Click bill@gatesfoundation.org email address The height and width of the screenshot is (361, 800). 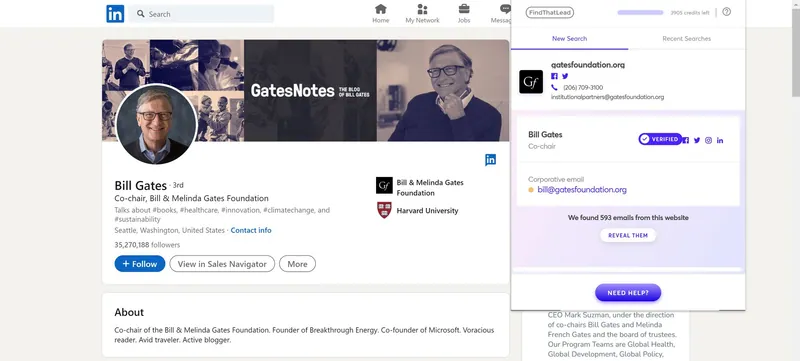pyautogui.click(x=582, y=190)
